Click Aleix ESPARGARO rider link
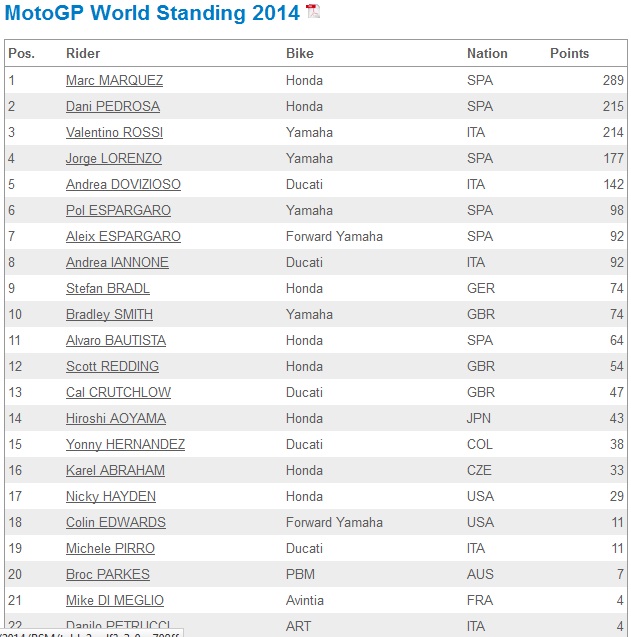 point(124,236)
